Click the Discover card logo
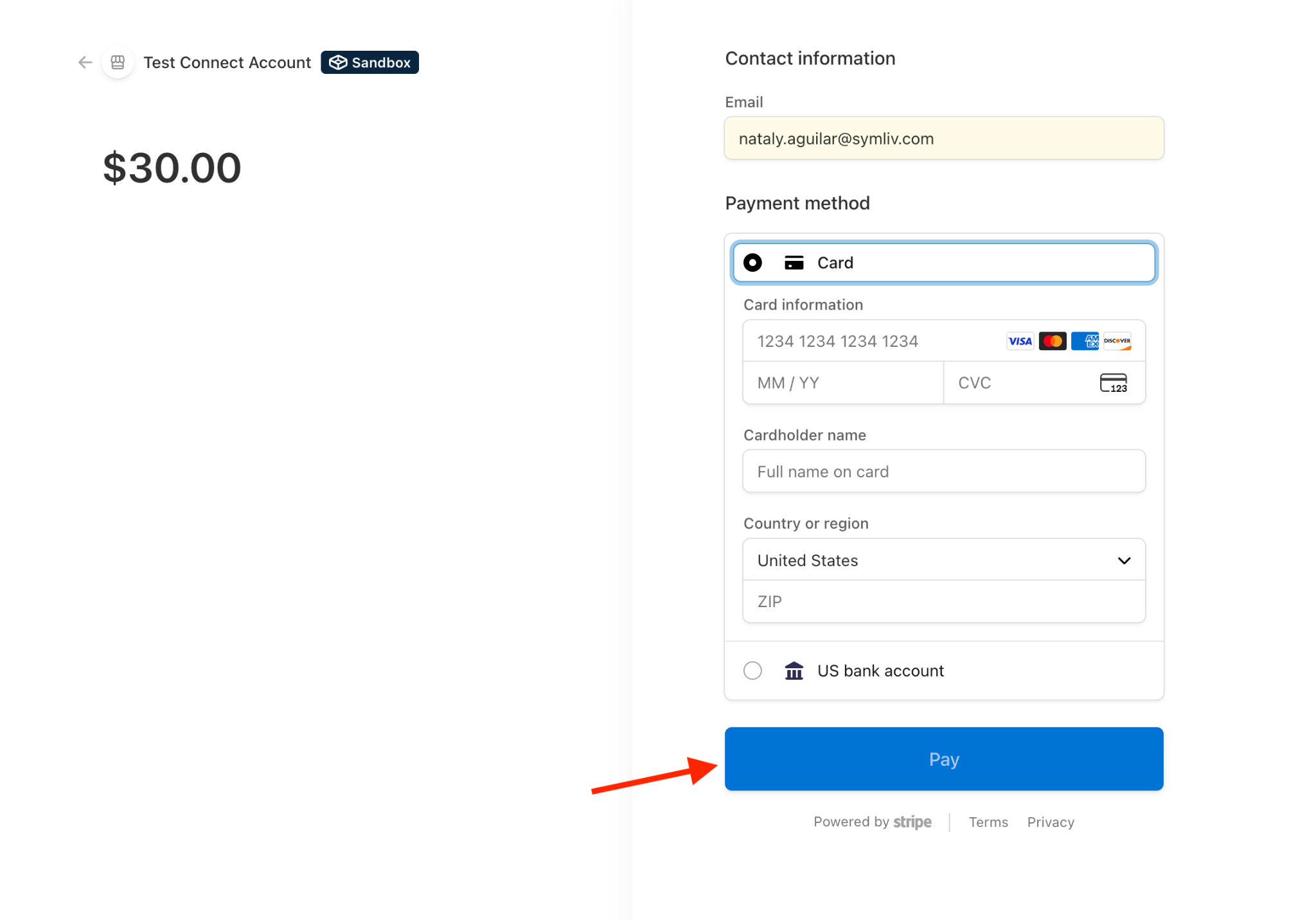The width and height of the screenshot is (1316, 920). (x=1117, y=341)
